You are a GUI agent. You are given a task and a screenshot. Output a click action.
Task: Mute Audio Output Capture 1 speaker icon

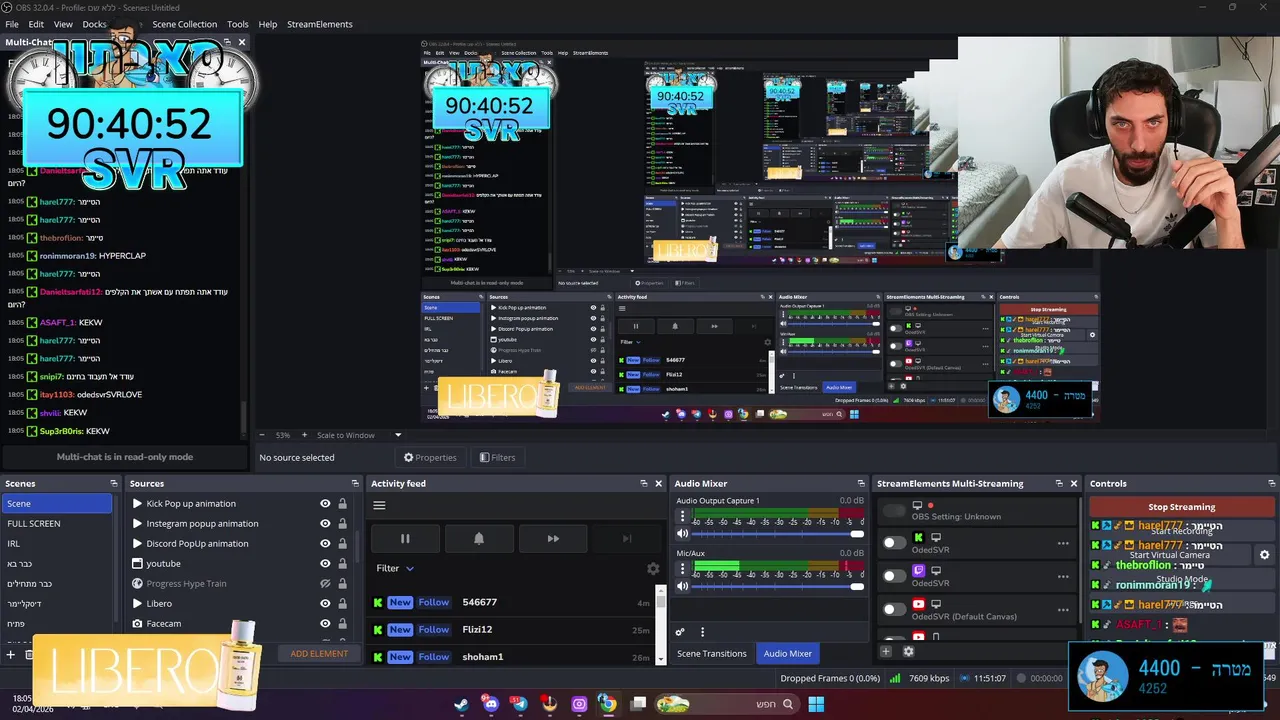[x=683, y=534]
